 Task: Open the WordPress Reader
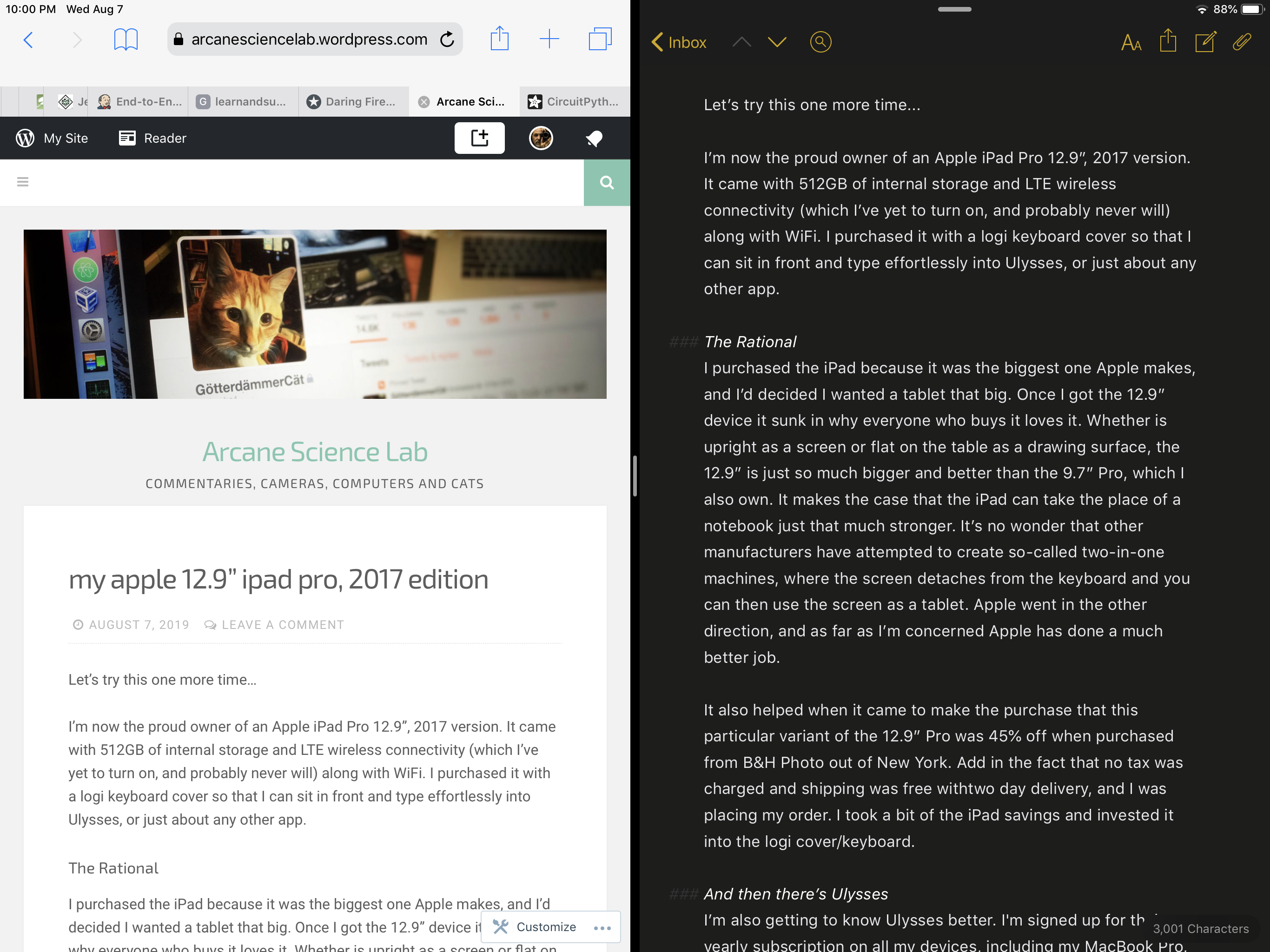(153, 139)
